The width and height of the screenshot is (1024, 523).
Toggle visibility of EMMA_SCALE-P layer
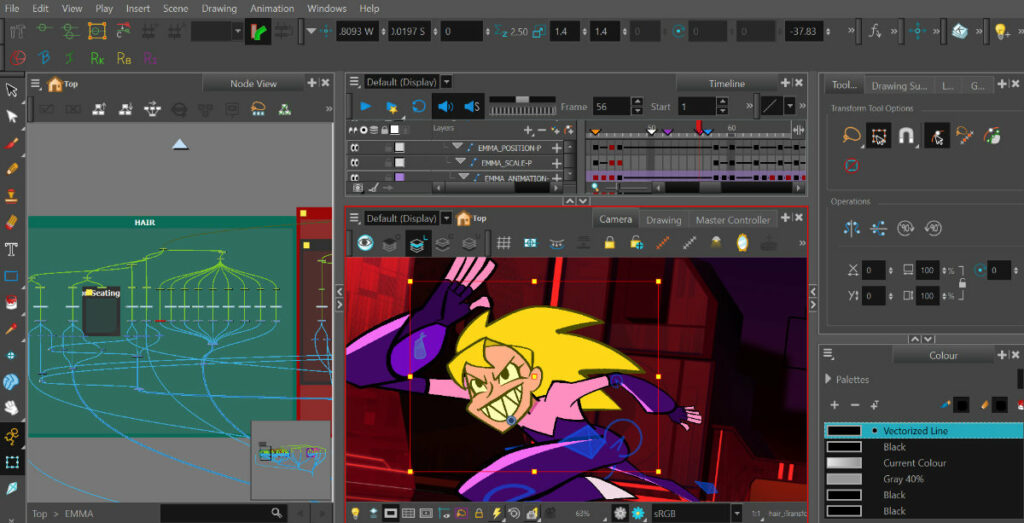pos(355,163)
